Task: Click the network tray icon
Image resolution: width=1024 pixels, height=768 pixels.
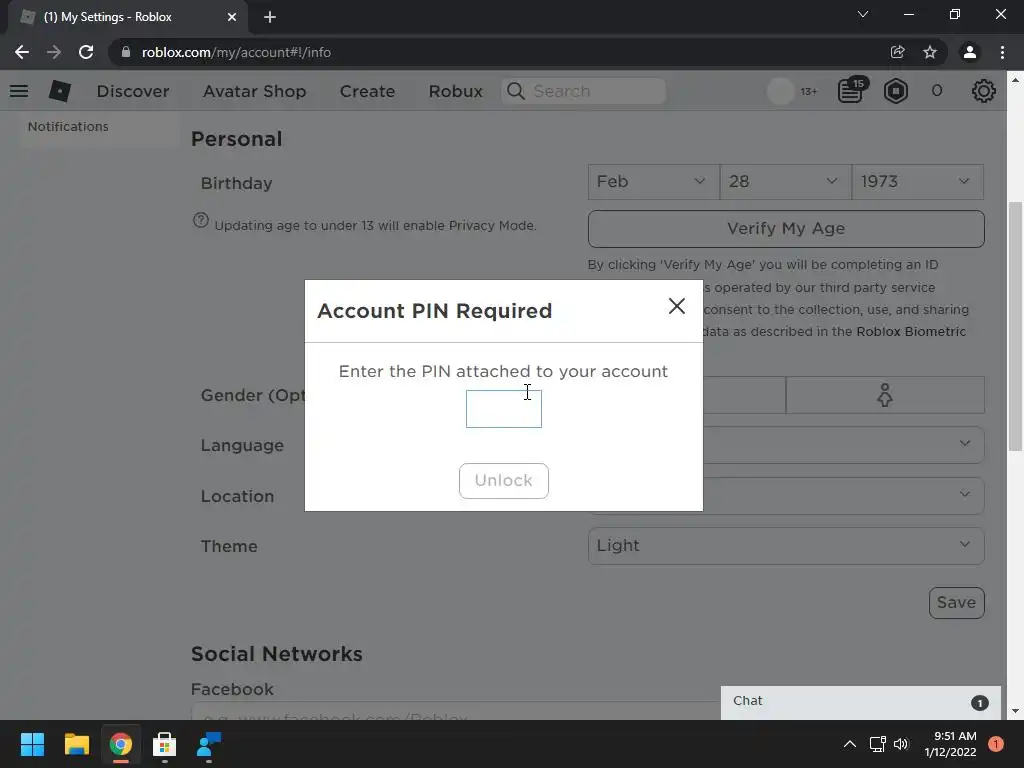Action: pyautogui.click(x=877, y=744)
